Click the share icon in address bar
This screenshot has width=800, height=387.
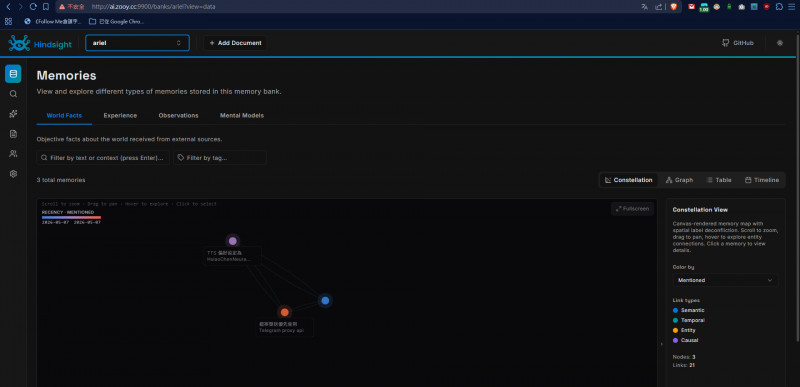pyautogui.click(x=659, y=7)
